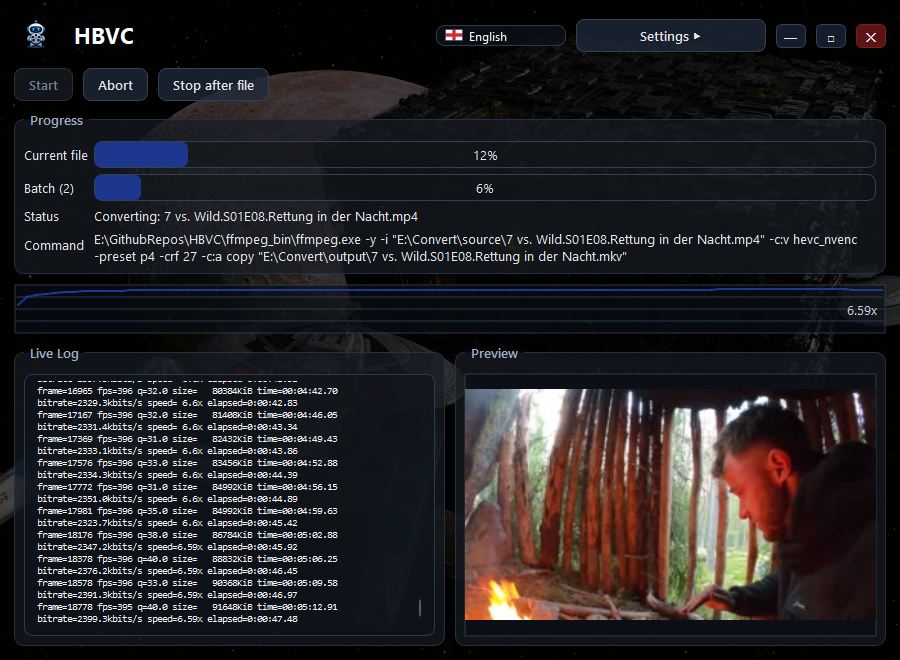900x660 pixels.
Task: Click the 6% batch label
Action: [x=484, y=189]
